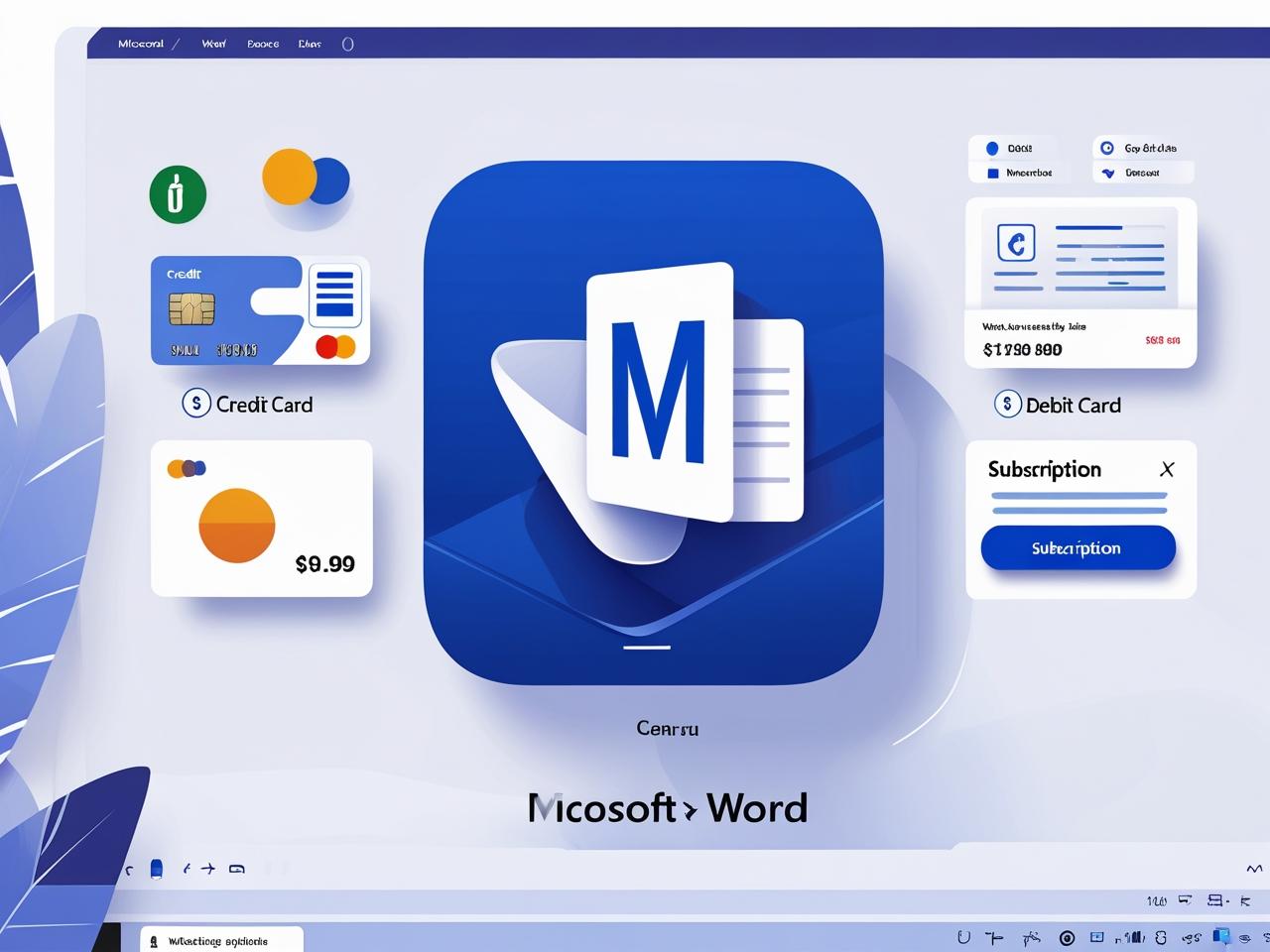This screenshot has height=952, width=1270.
Task: Open the Word menu in the top bar
Action: click(x=213, y=44)
